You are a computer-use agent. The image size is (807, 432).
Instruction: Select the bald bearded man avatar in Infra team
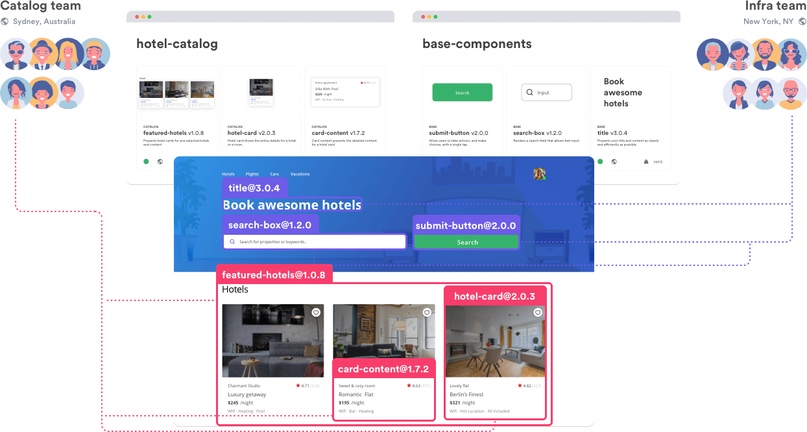pyautogui.click(x=791, y=94)
